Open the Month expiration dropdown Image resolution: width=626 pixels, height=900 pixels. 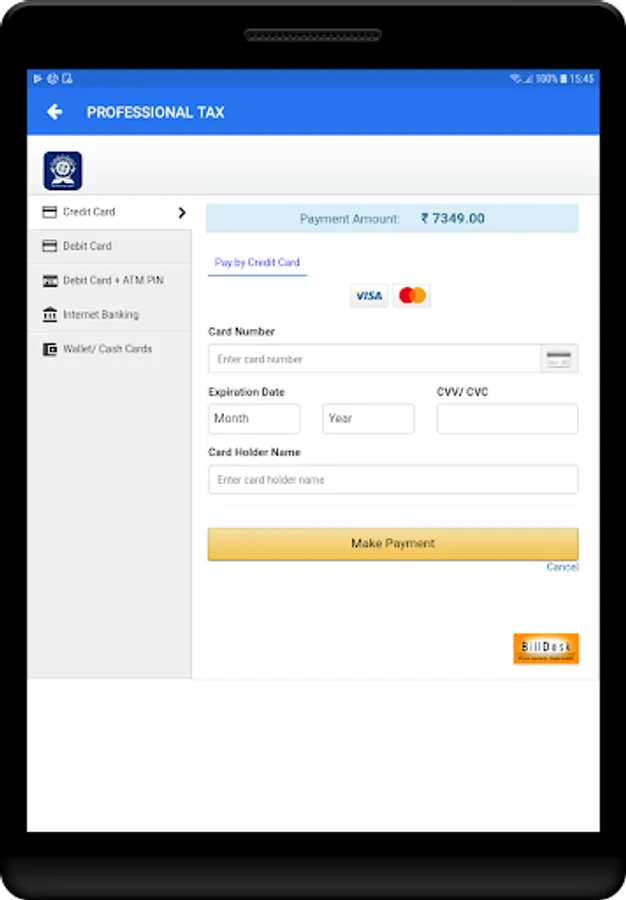tap(254, 418)
